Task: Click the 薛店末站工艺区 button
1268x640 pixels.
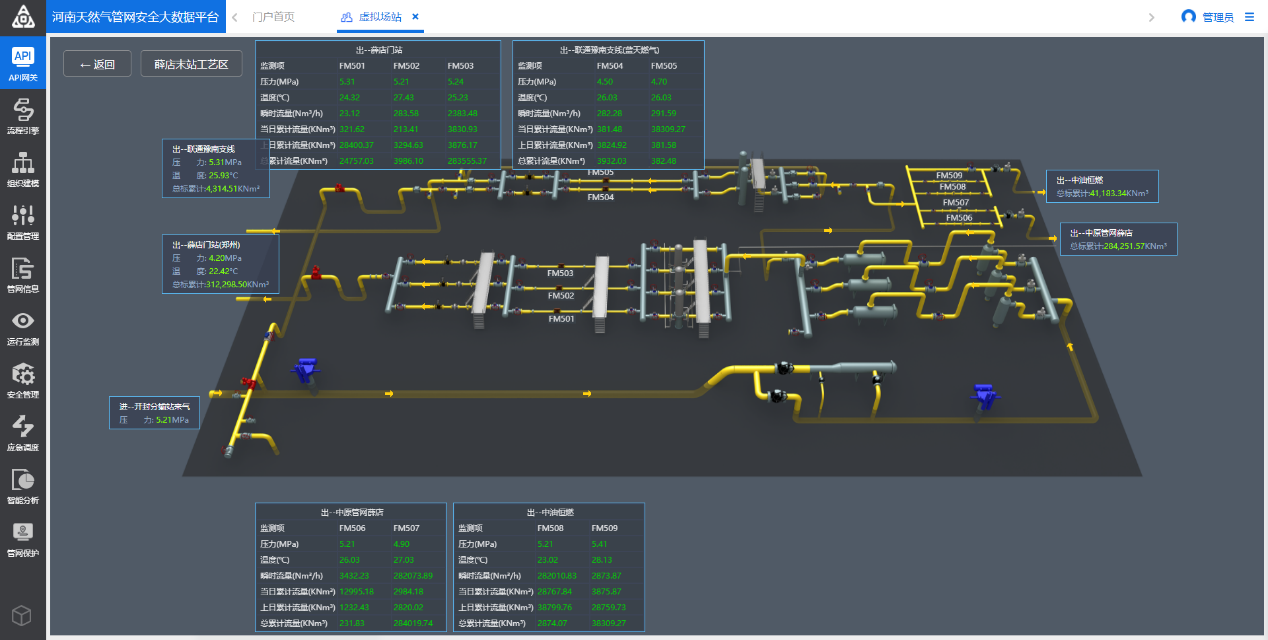Action: [191, 64]
